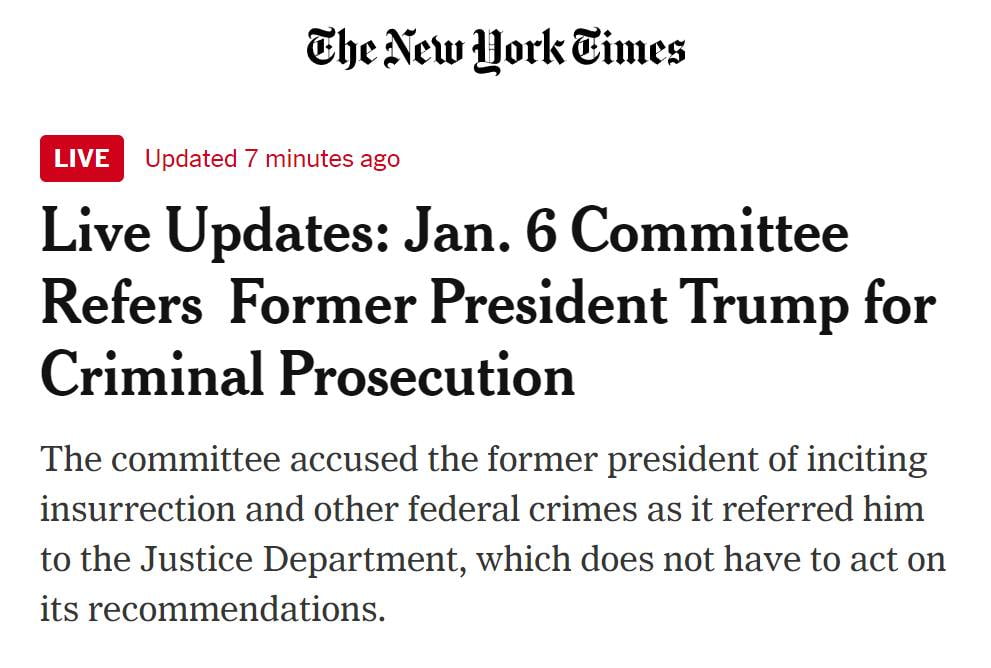Click "Live Updates:" in the headline
Image resolution: width=991 pixels, height=668 pixels.
[x=213, y=232]
